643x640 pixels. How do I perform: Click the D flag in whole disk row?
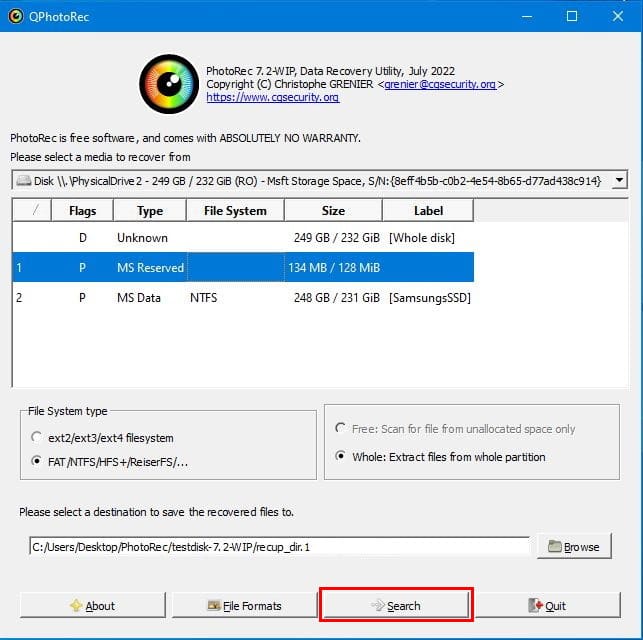tap(83, 238)
